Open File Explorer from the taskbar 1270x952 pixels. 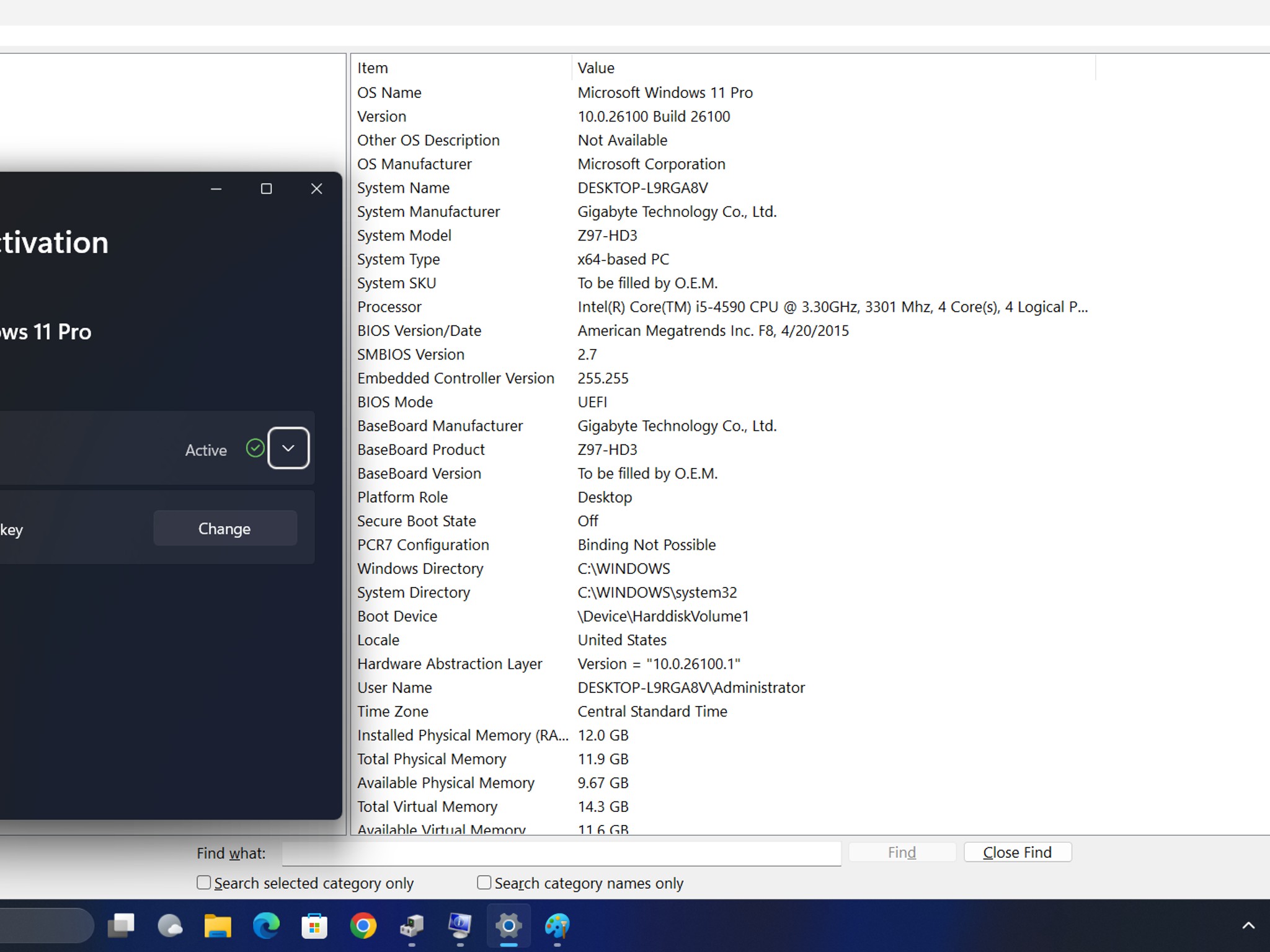pyautogui.click(x=218, y=926)
